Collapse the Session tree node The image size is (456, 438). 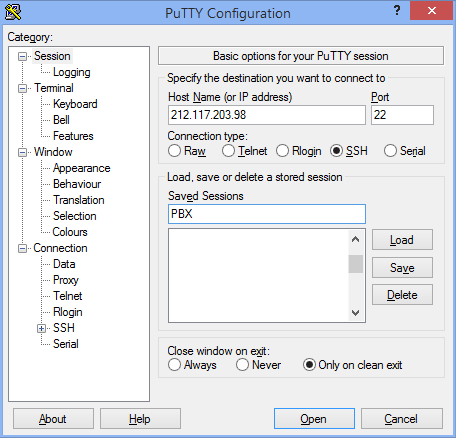click(x=22, y=56)
